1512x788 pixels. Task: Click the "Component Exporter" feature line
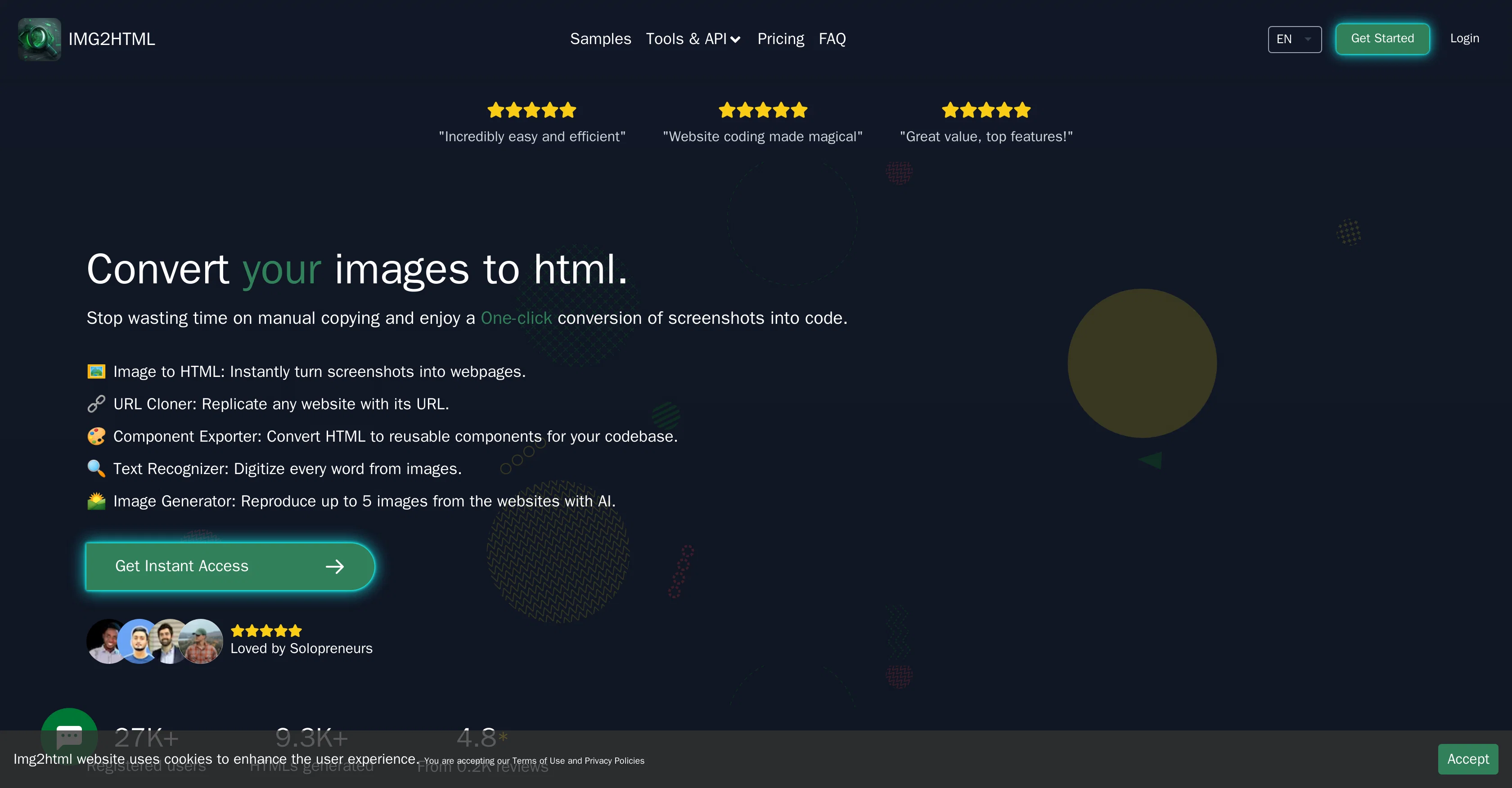[396, 437]
